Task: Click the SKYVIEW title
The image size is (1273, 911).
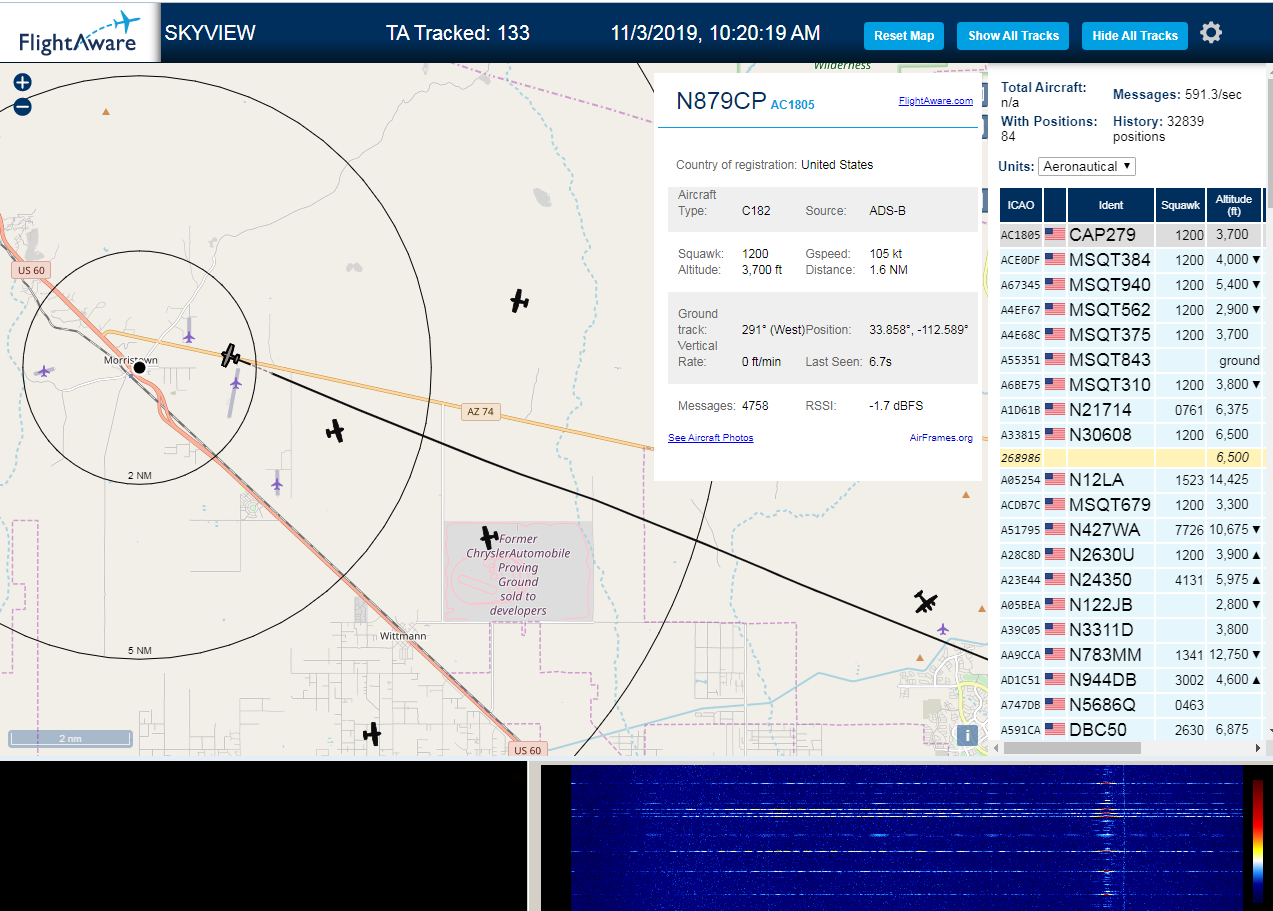Action: click(x=210, y=33)
